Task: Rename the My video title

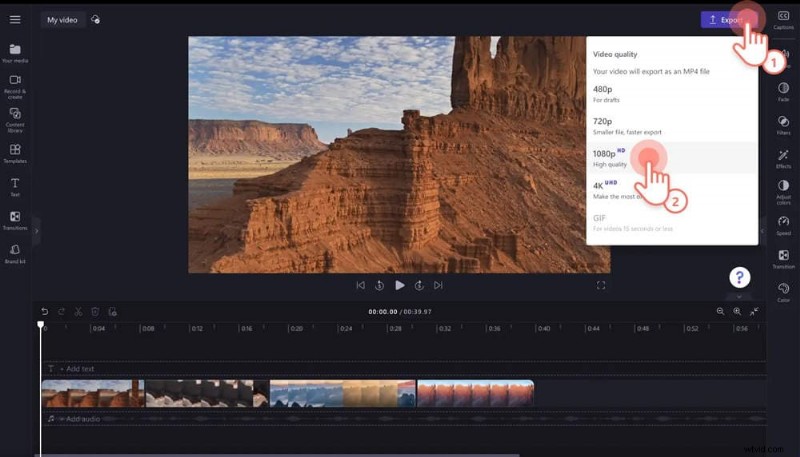Action: [62, 20]
